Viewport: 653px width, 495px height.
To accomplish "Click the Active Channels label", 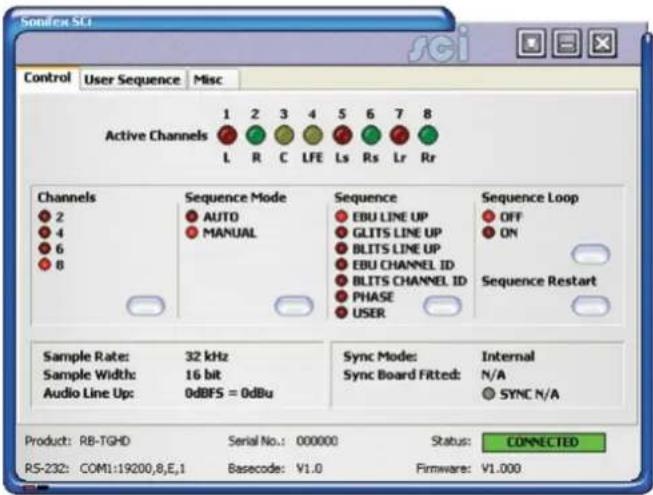I will click(x=157, y=136).
